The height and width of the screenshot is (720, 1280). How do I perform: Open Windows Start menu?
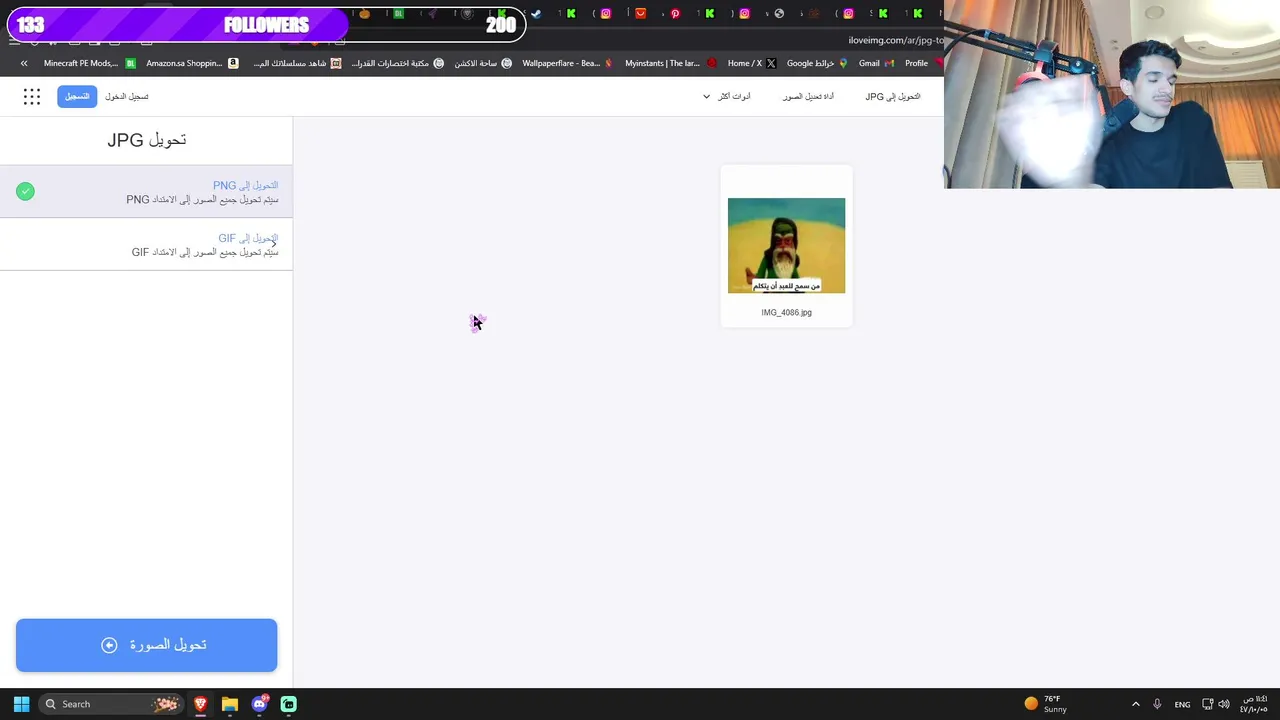(21, 704)
